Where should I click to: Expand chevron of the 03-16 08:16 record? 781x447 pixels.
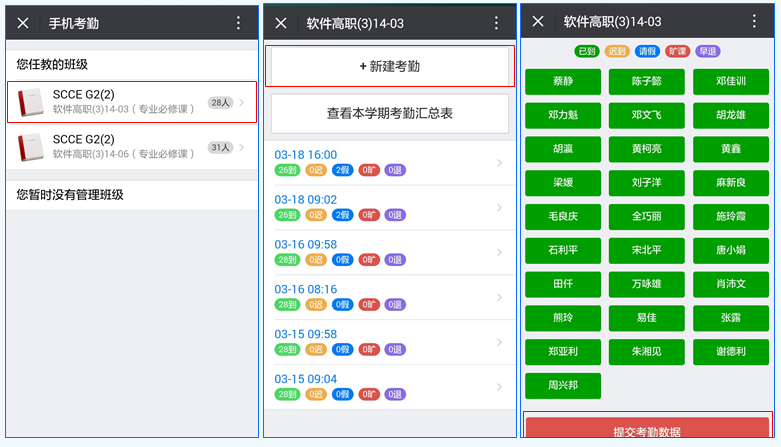click(499, 298)
